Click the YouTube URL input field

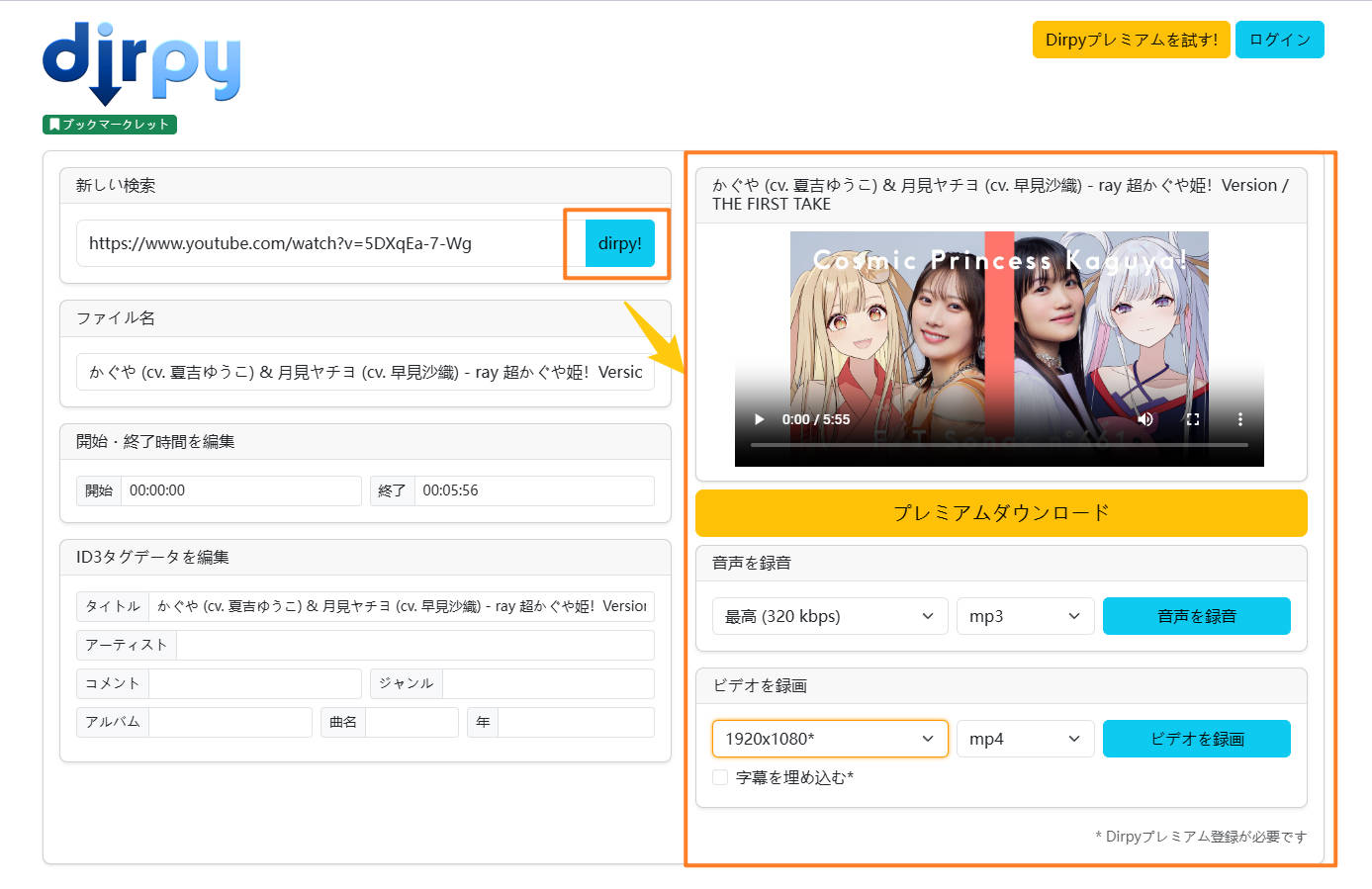330,243
